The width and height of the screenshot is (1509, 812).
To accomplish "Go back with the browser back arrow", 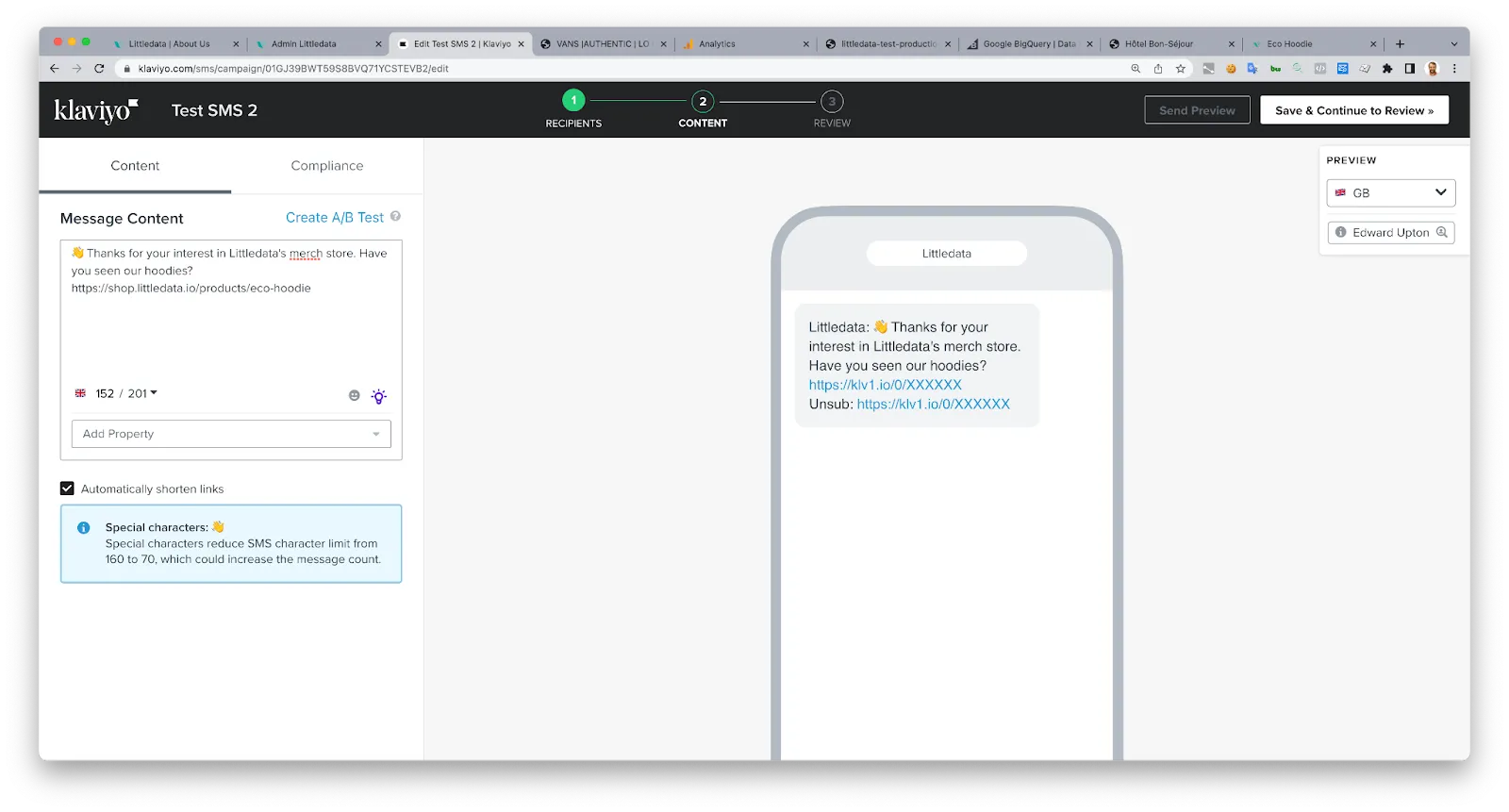I will (x=54, y=69).
